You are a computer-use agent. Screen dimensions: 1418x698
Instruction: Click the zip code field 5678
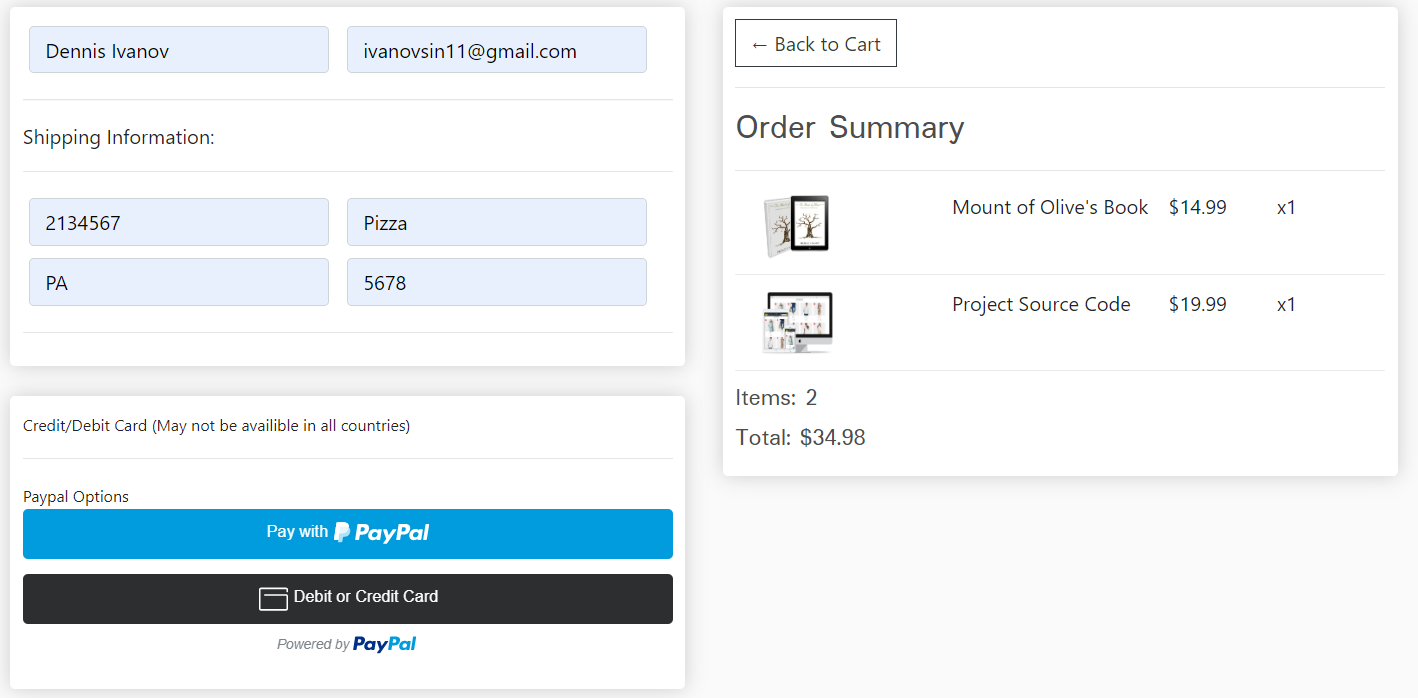tap(497, 282)
